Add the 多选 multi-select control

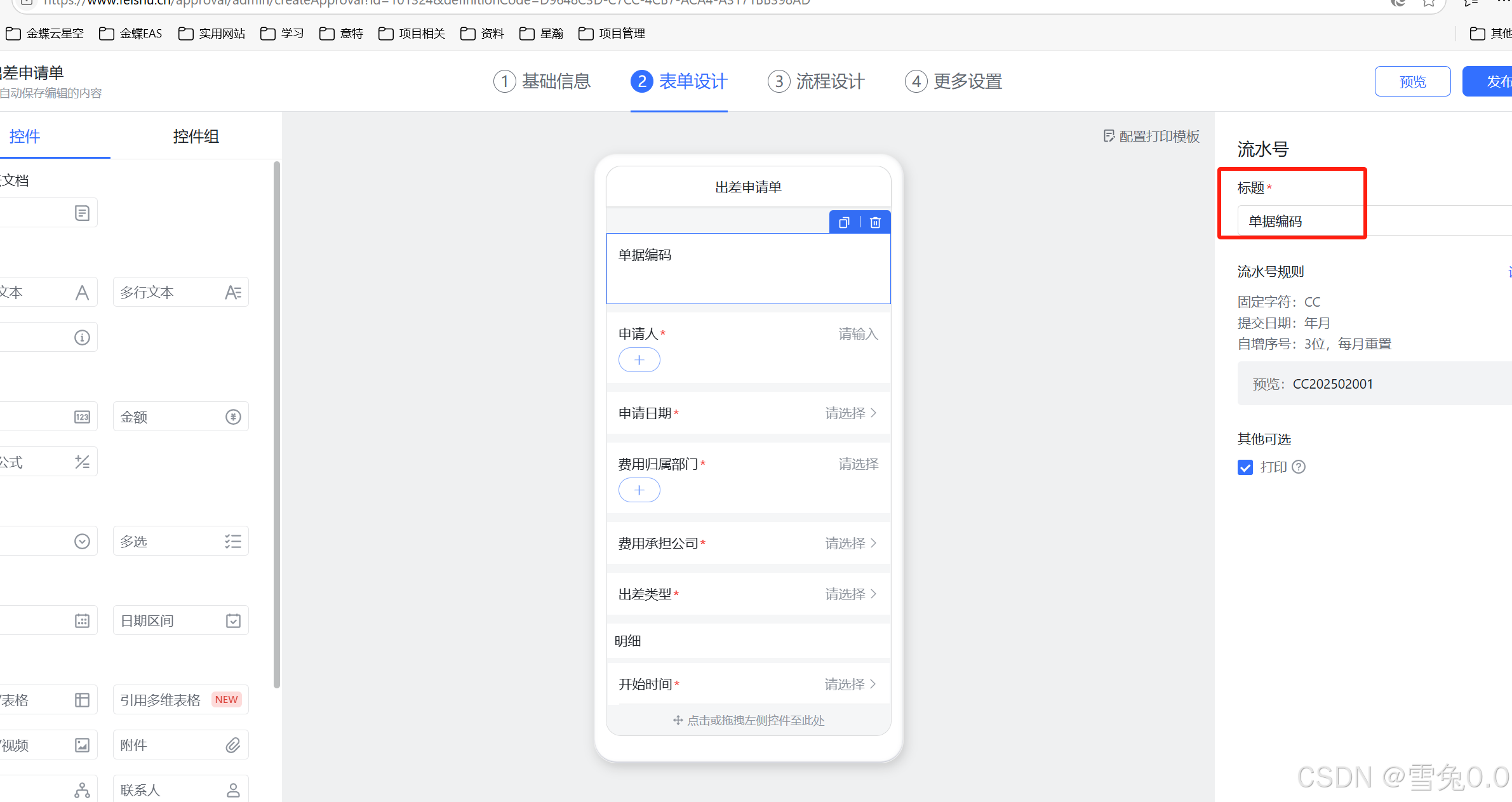(x=180, y=541)
